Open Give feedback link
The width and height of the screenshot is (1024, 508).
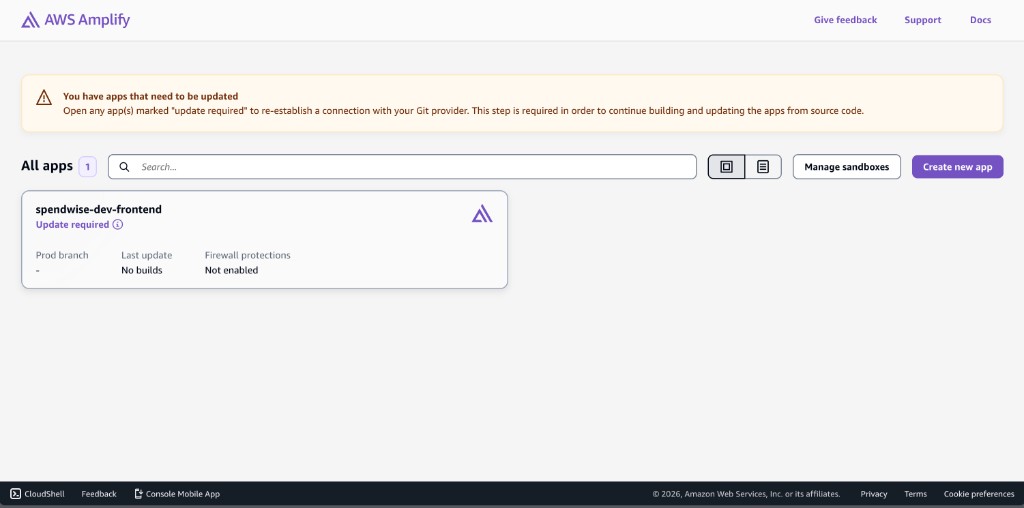click(x=845, y=20)
